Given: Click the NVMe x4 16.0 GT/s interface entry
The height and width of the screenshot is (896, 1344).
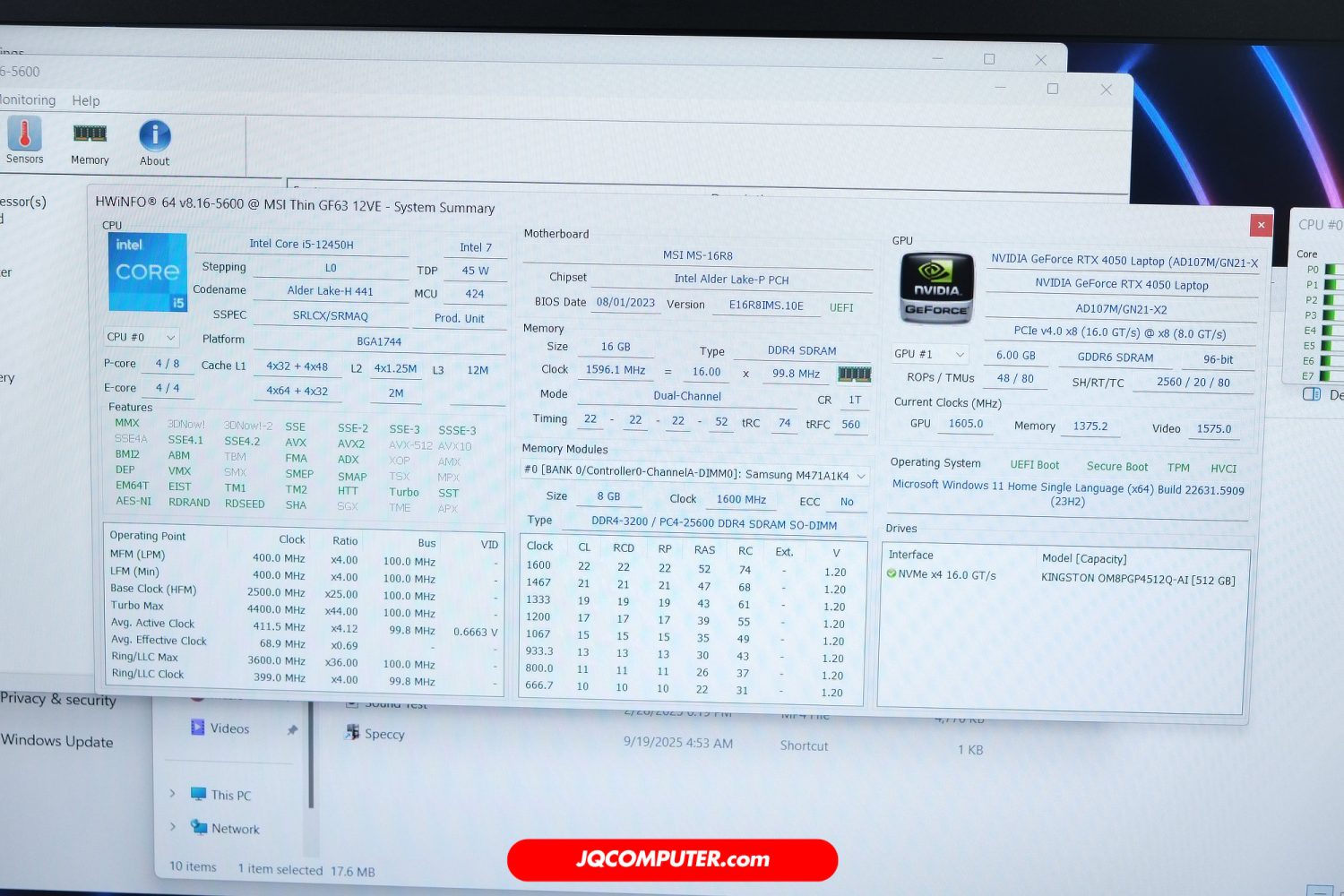Looking at the screenshot, I should [947, 574].
